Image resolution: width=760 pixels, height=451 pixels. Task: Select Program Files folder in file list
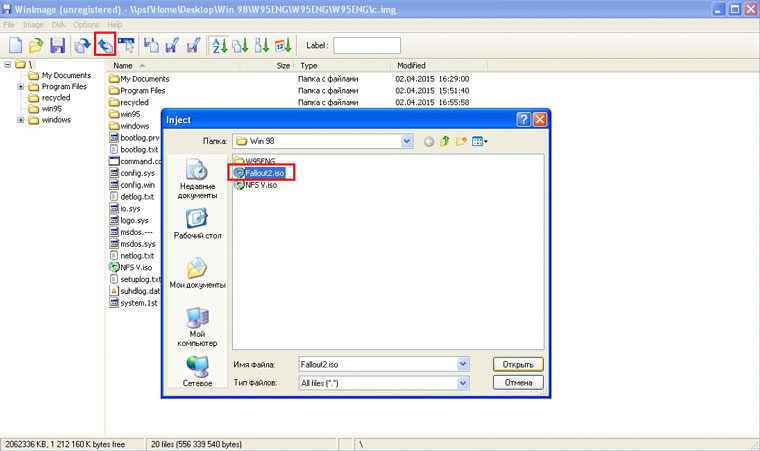coord(137,91)
